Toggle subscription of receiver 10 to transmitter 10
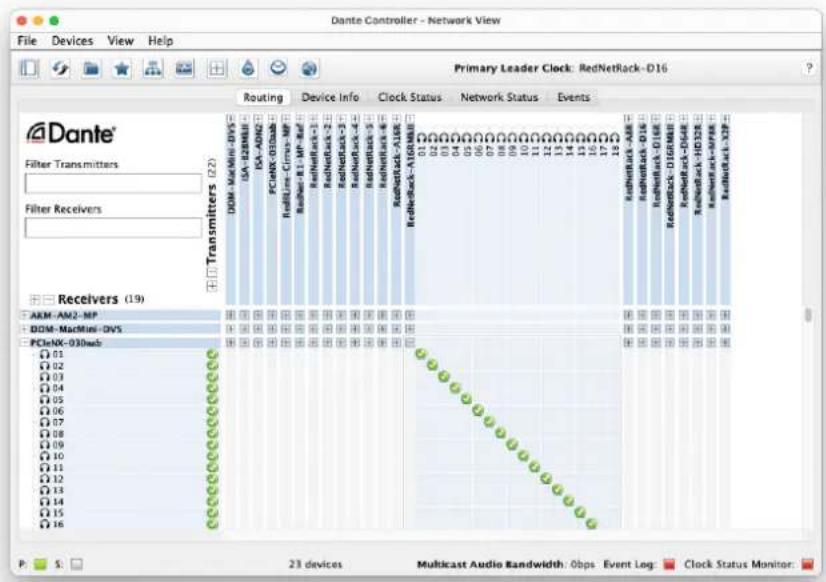The width and height of the screenshot is (826, 582). pyautogui.click(x=523, y=456)
